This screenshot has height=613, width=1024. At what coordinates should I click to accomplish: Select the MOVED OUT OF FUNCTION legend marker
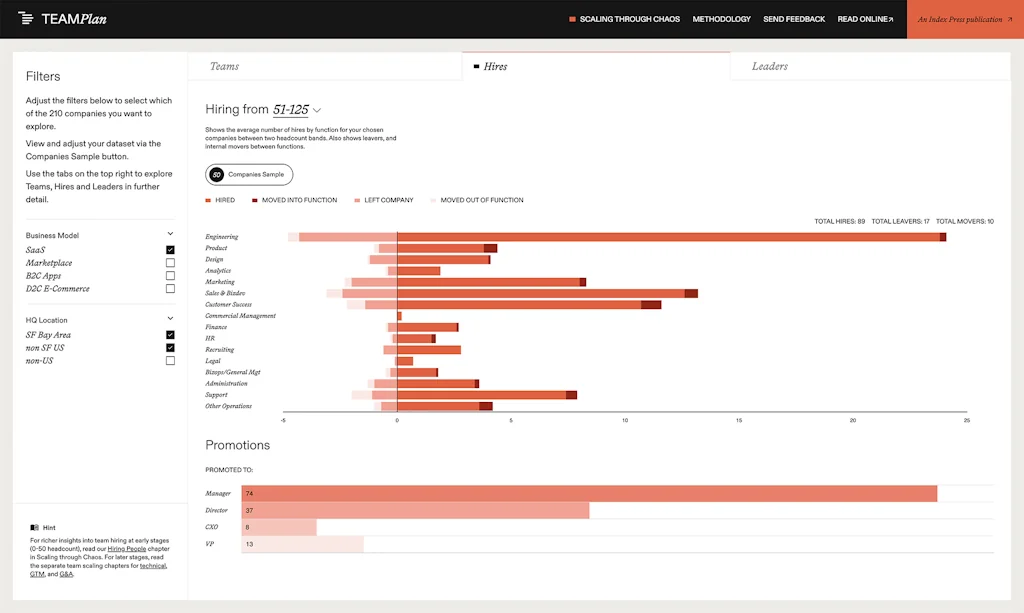433,200
